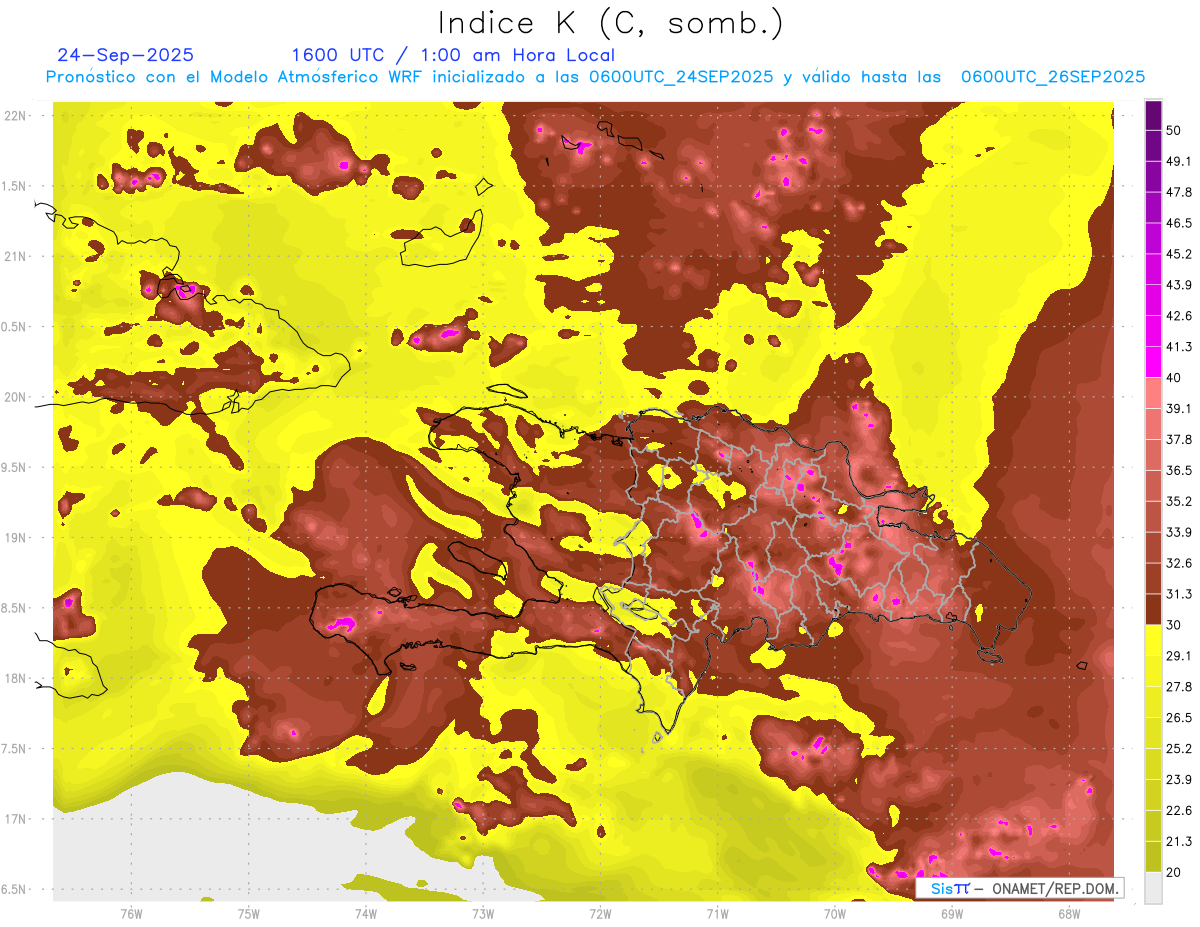Viewport: 1200px width, 927px height.
Task: Click the '0600UTC_26SEP2025' valid-until timestamp
Action: tap(1053, 77)
